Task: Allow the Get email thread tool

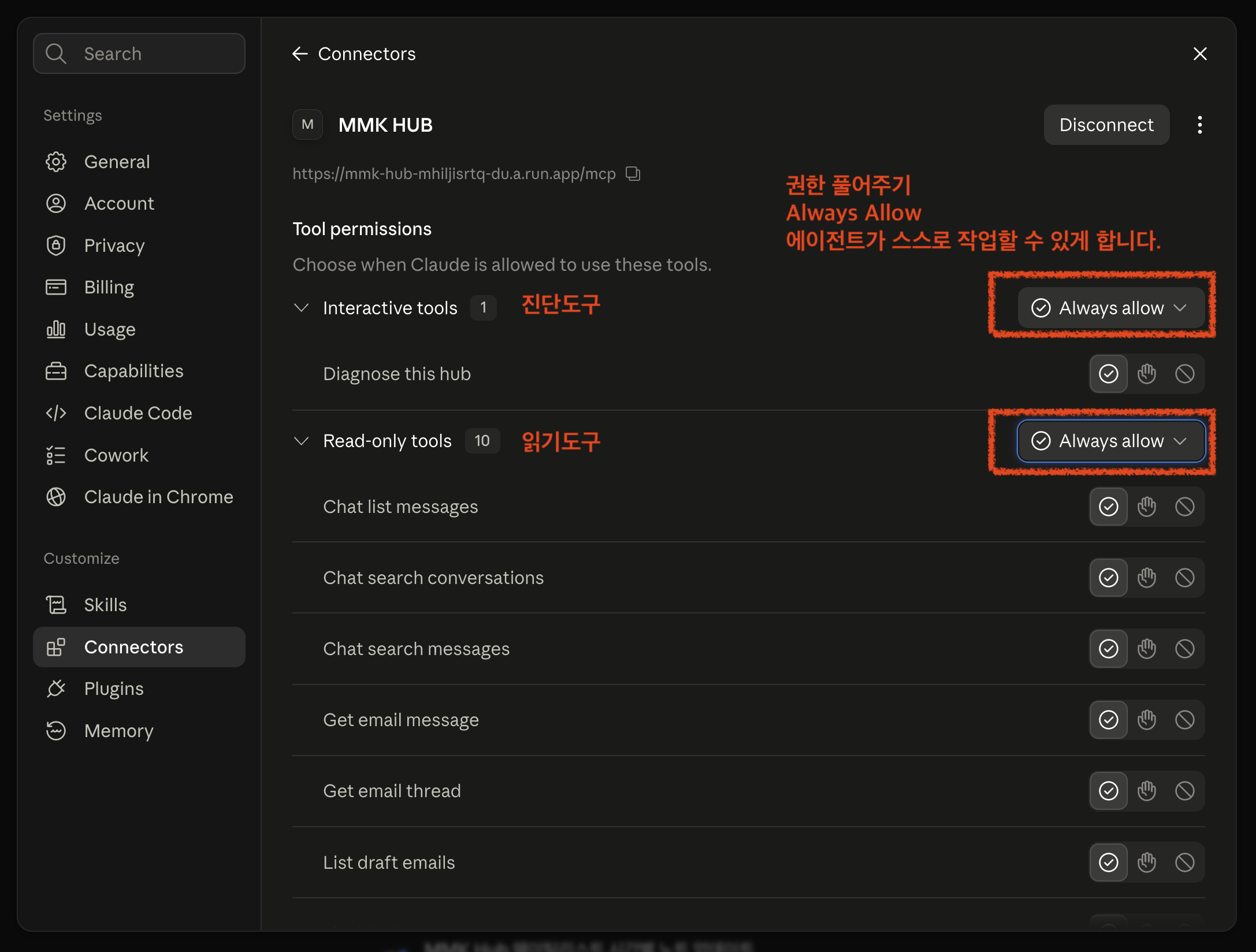Action: [x=1108, y=791]
